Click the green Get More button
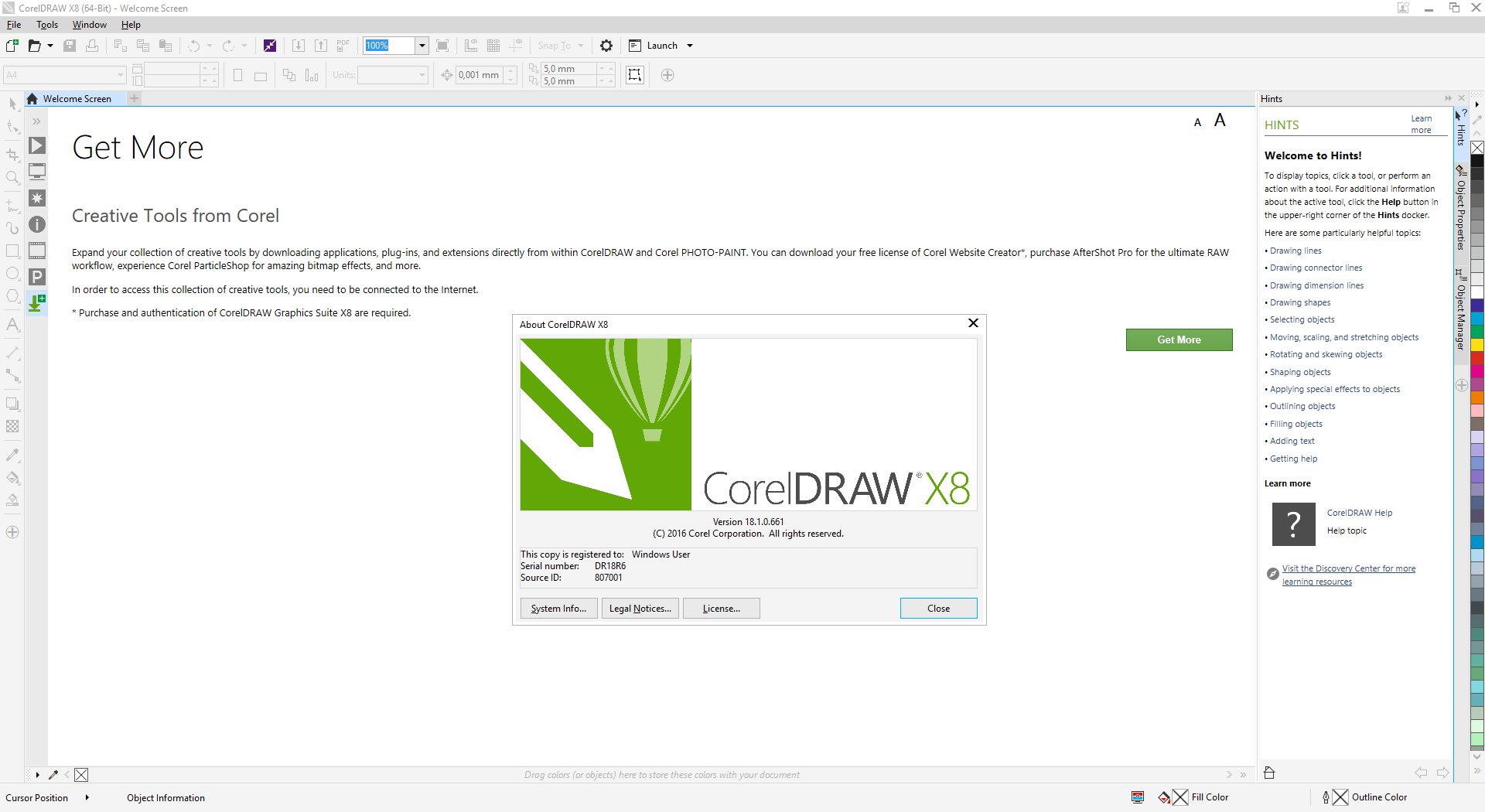 tap(1179, 340)
